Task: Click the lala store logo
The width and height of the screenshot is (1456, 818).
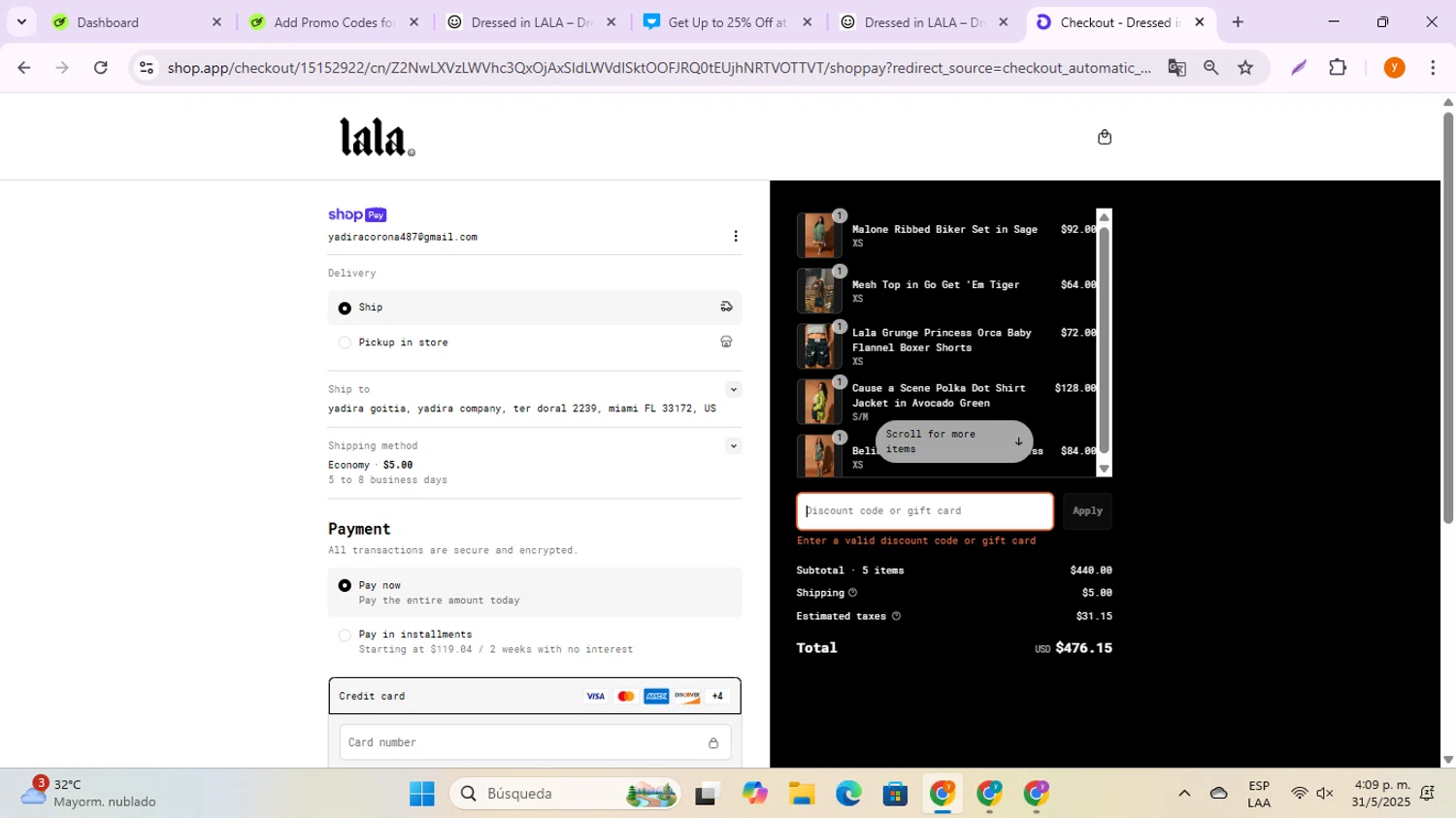Action: point(377,137)
